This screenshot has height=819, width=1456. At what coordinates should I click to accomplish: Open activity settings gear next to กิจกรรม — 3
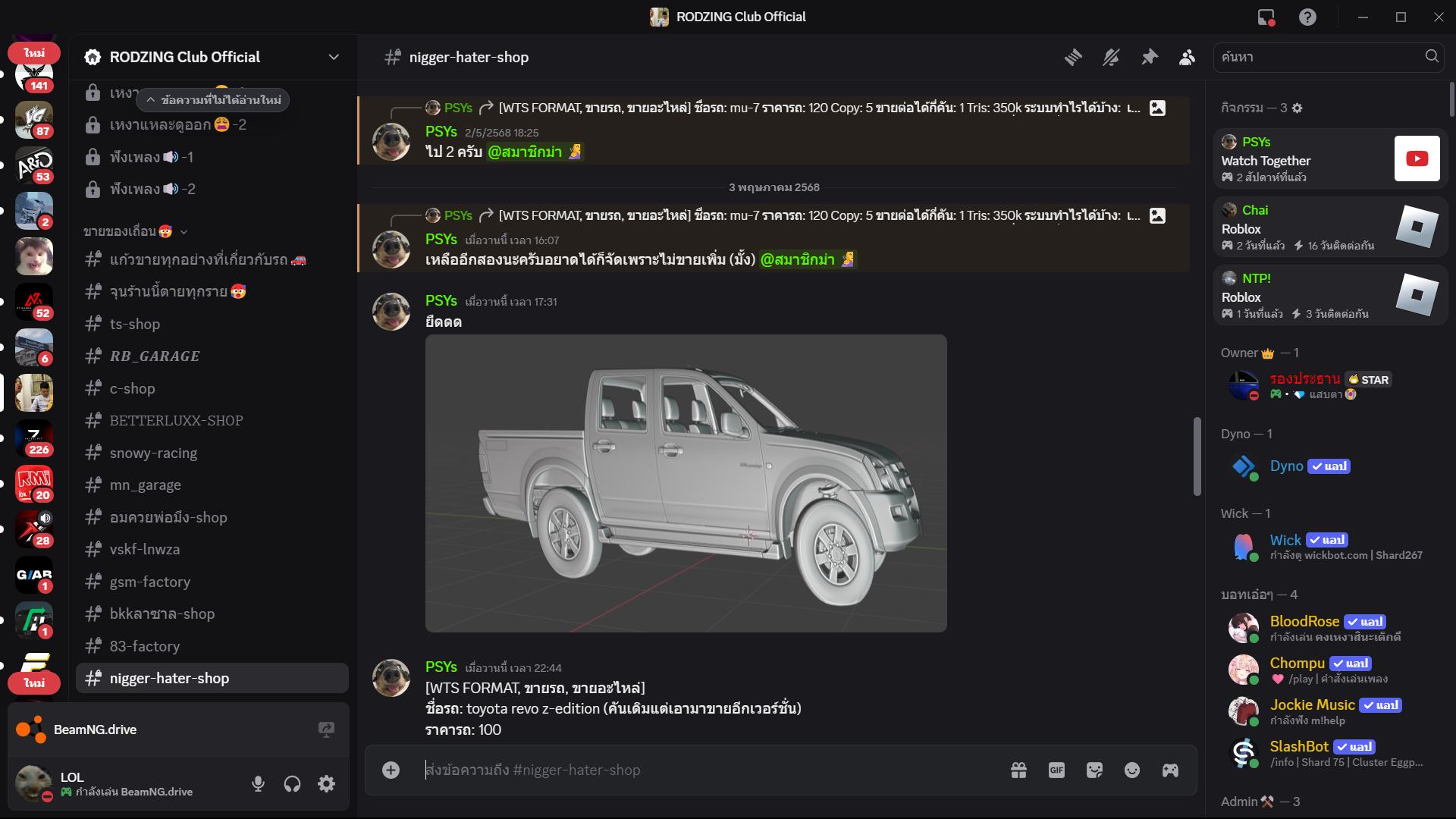tap(1297, 108)
